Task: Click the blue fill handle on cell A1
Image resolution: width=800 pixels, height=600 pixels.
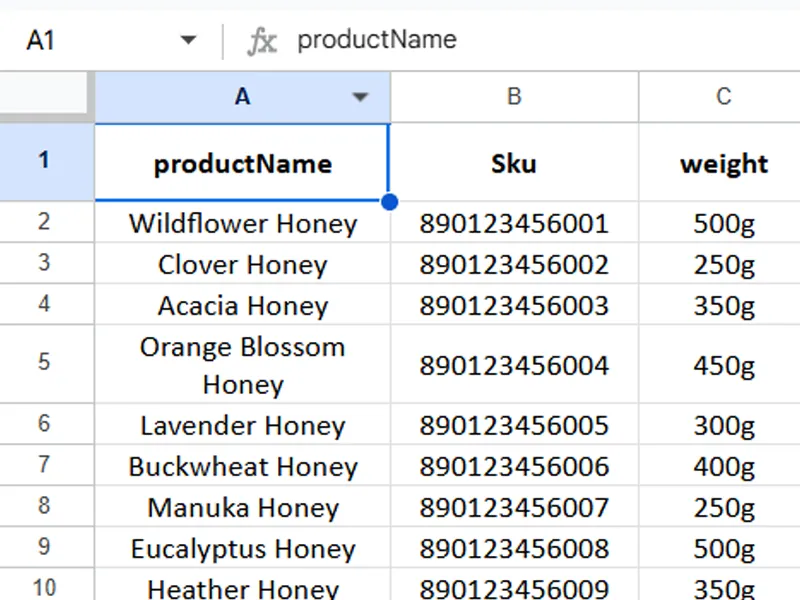Action: [390, 201]
